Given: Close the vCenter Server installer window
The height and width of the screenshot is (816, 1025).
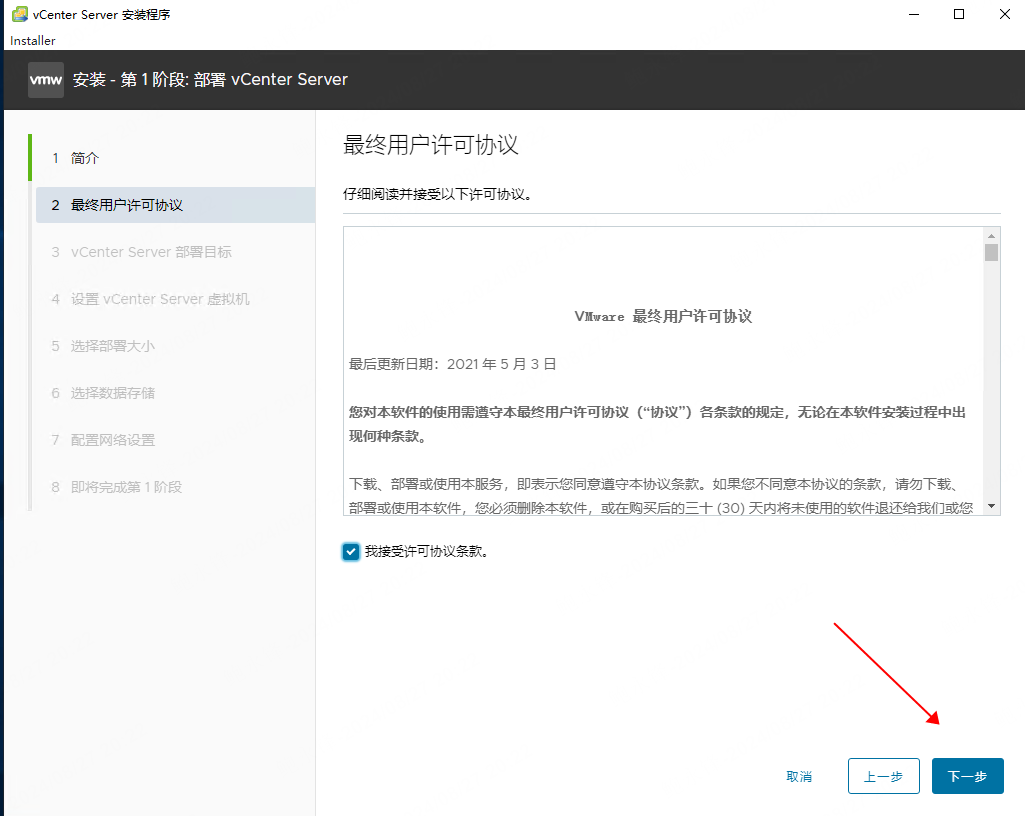Looking at the screenshot, I should [1005, 14].
